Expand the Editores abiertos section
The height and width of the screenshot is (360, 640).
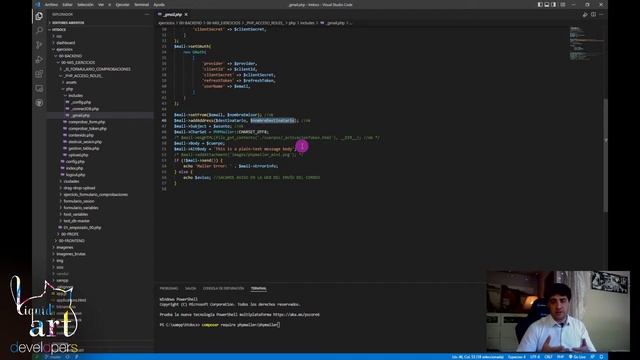click(x=100, y=22)
